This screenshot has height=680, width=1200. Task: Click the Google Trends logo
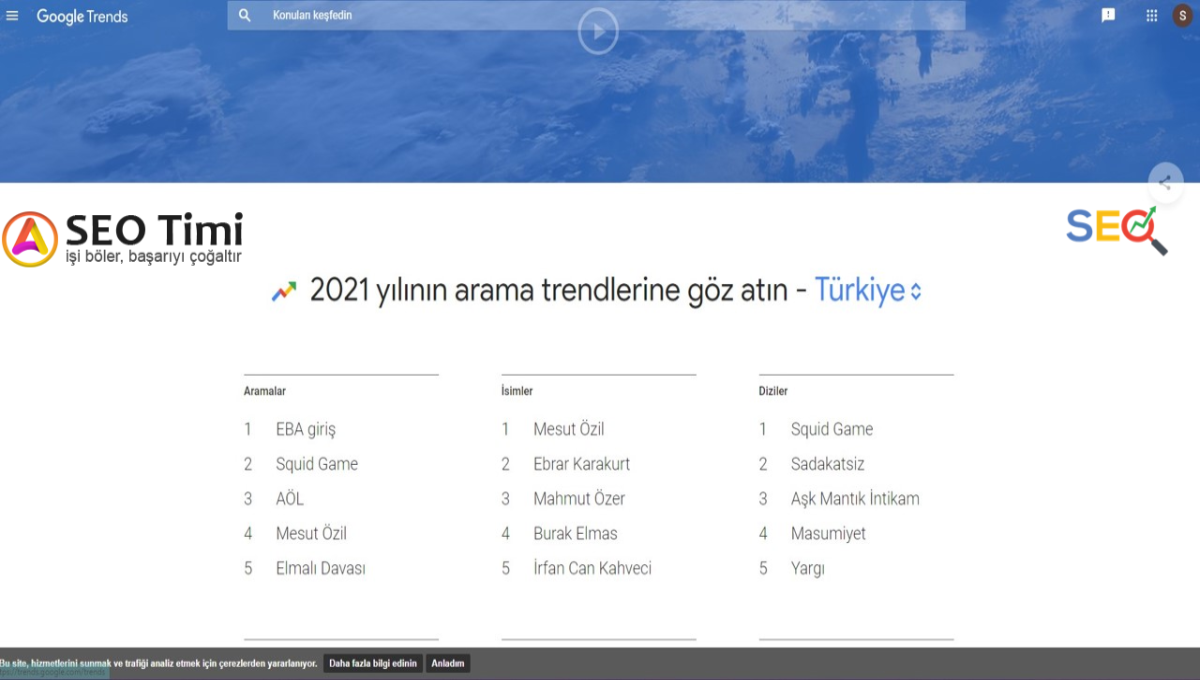pos(82,16)
